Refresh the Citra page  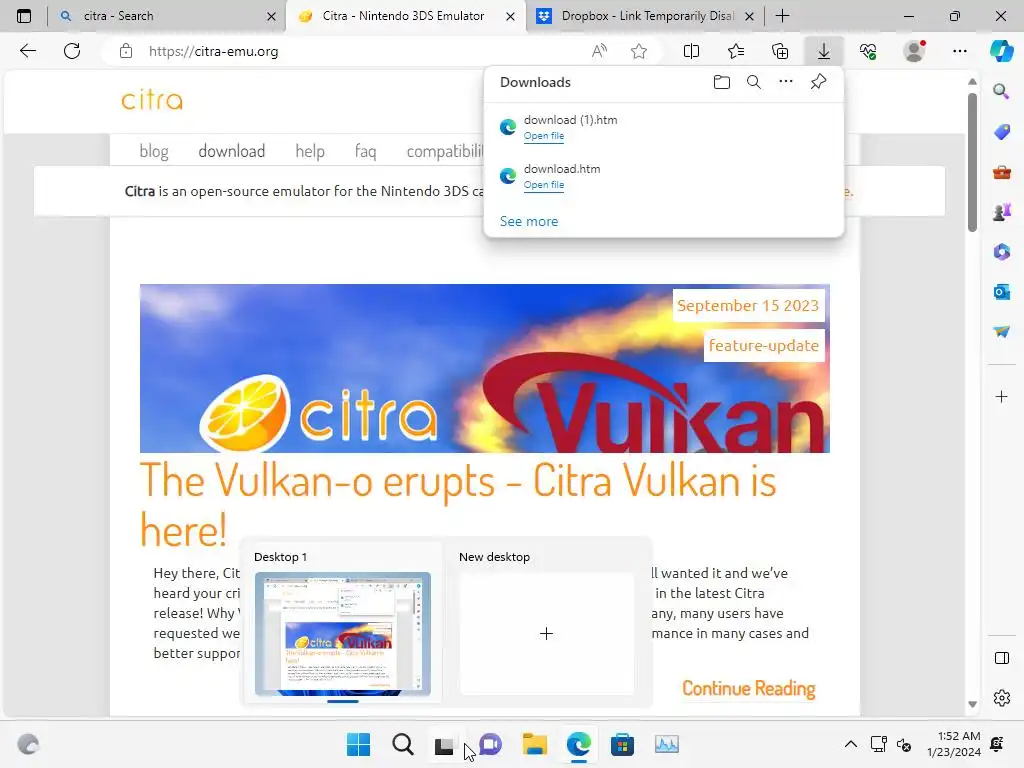click(x=72, y=51)
